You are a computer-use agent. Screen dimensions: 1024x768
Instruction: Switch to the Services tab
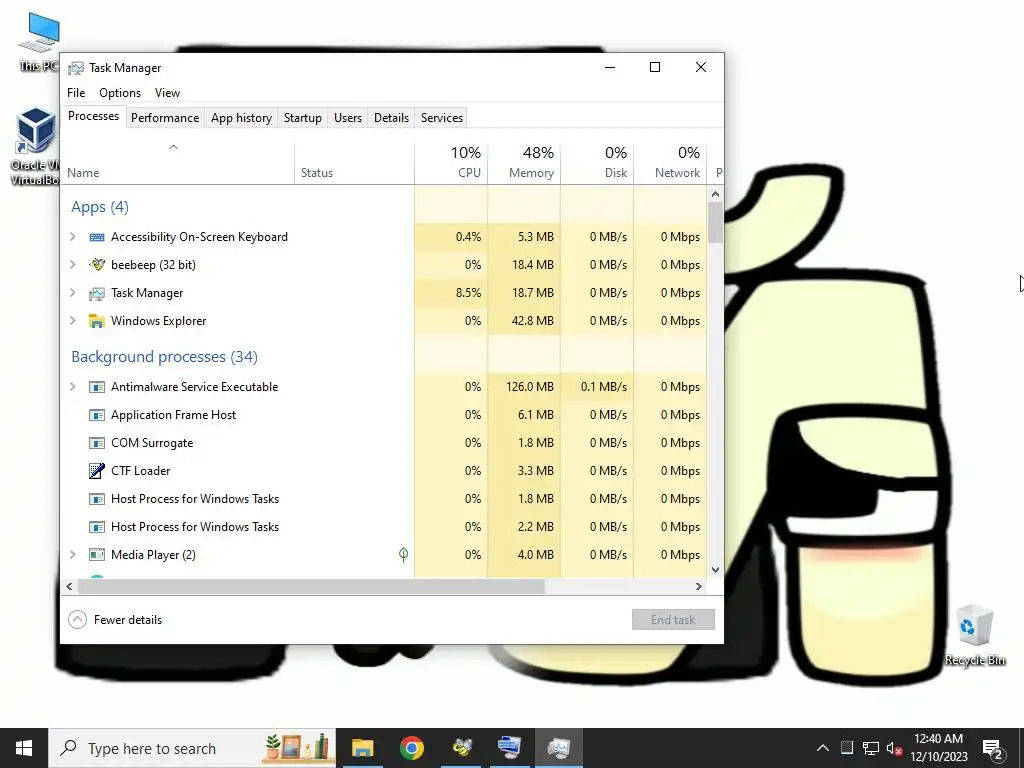[x=442, y=118]
